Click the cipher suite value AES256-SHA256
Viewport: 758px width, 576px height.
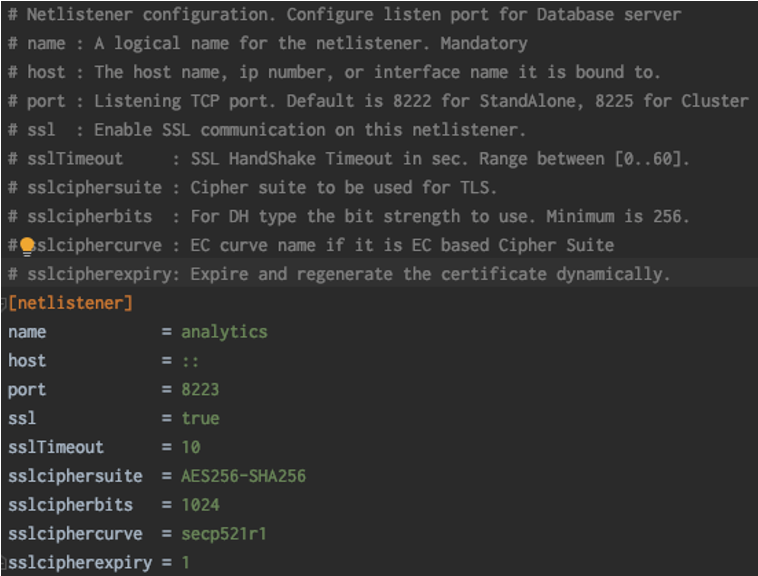[243, 476]
